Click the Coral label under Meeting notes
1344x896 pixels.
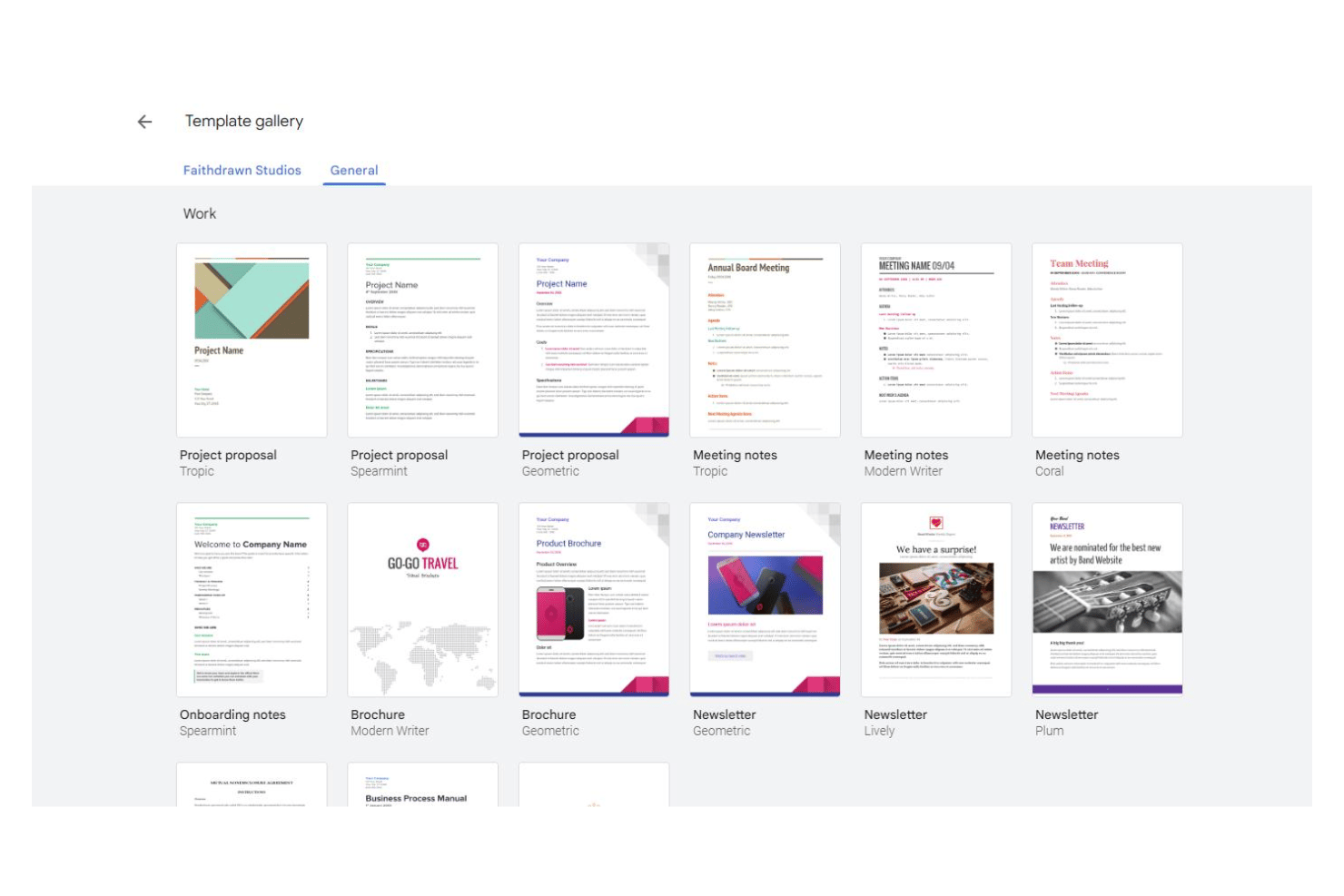tap(1049, 472)
